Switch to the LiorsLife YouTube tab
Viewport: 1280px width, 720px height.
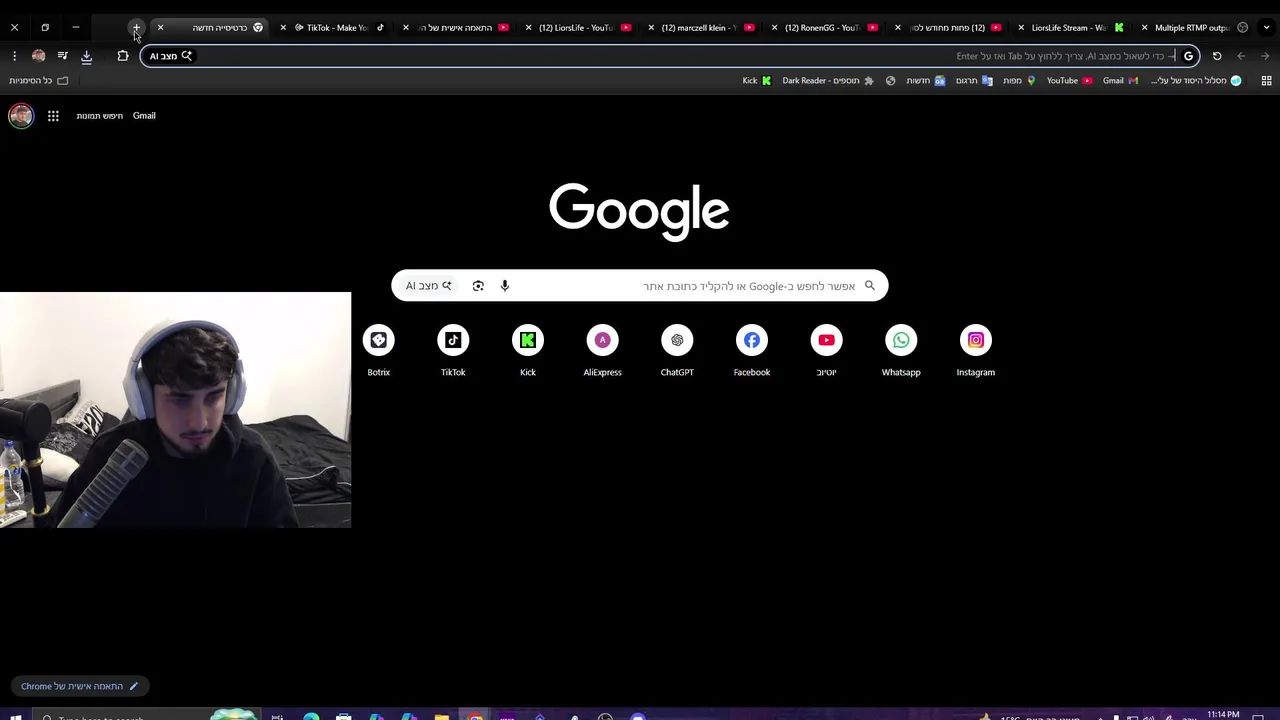coord(580,28)
